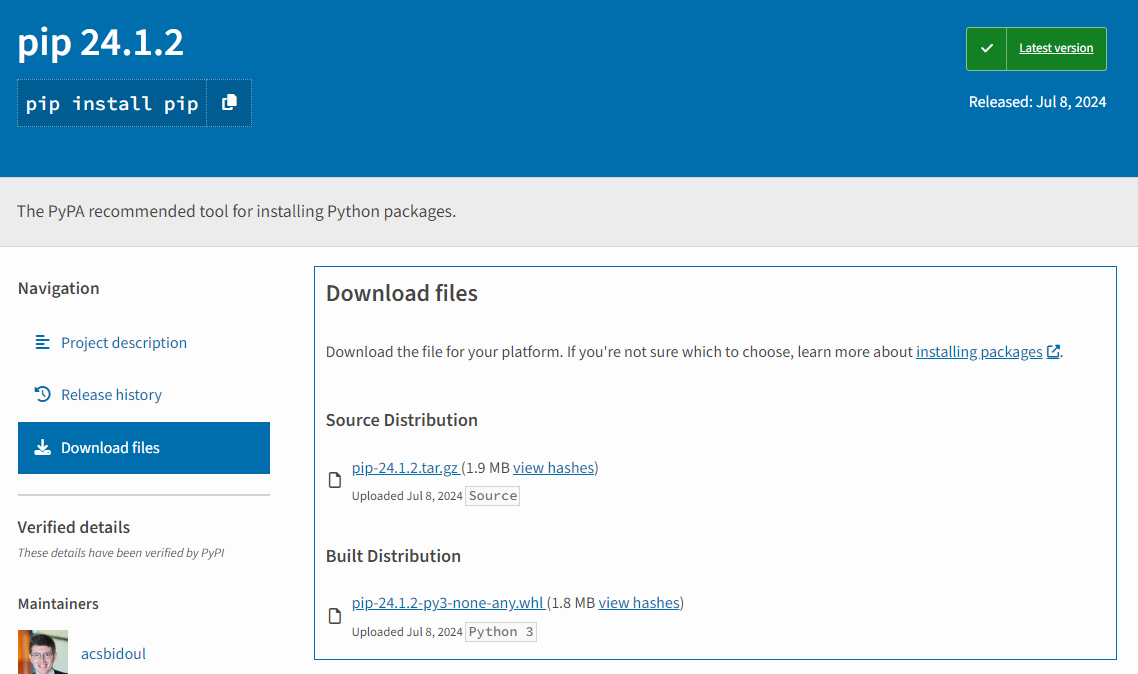Click the external link icon after installing packages

(x=1053, y=352)
